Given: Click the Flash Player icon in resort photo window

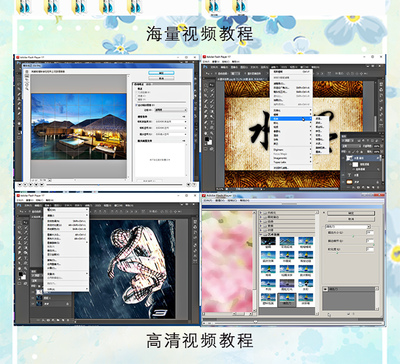Looking at the screenshot, I should click(18, 57).
